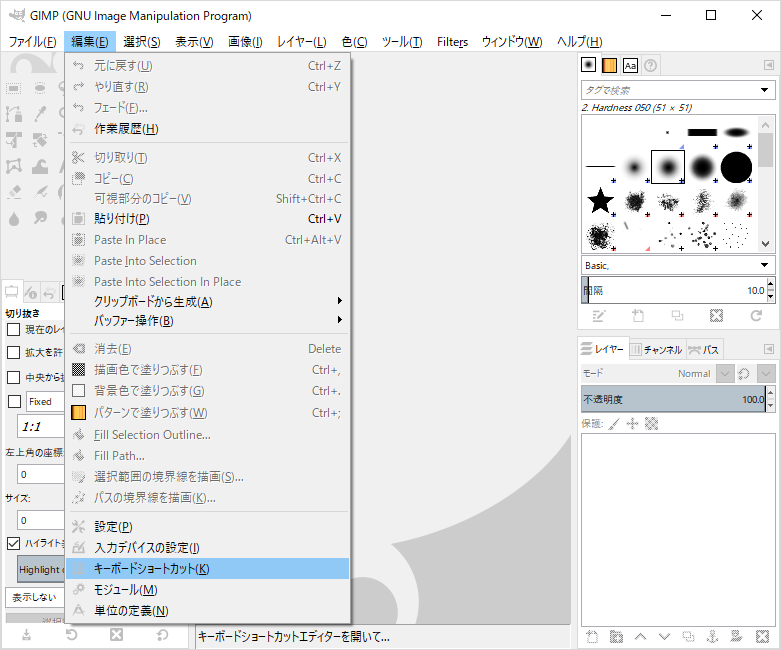Screen dimensions: 781x650
Task: Click the anchor floating layer icon
Action: click(713, 637)
